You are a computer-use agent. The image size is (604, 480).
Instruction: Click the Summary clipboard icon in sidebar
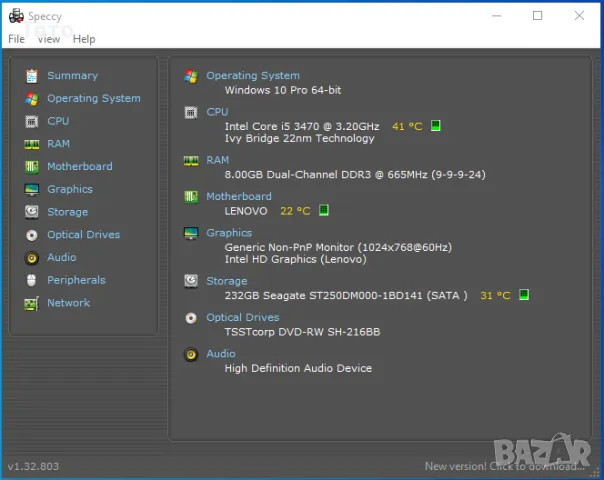[32, 76]
